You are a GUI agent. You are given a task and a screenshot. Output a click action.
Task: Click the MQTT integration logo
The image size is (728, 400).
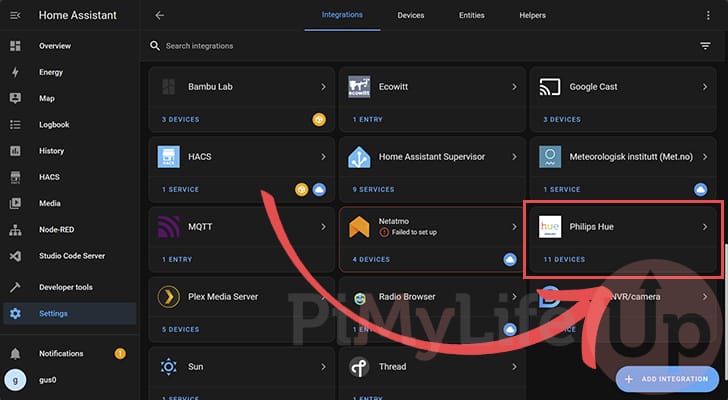(x=169, y=227)
